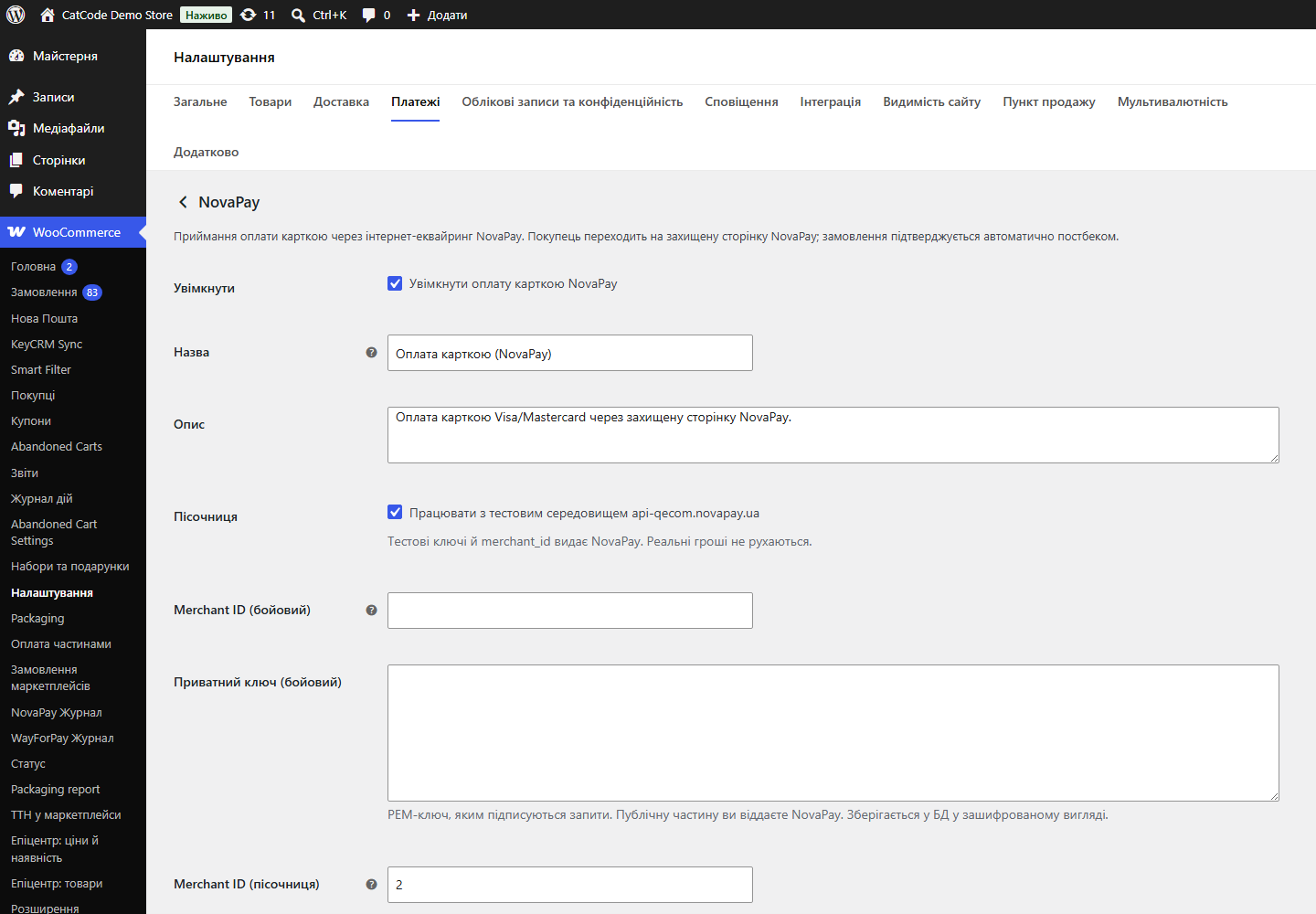The width and height of the screenshot is (1316, 914).
Task: Open the Додатково tab
Action: (x=207, y=152)
